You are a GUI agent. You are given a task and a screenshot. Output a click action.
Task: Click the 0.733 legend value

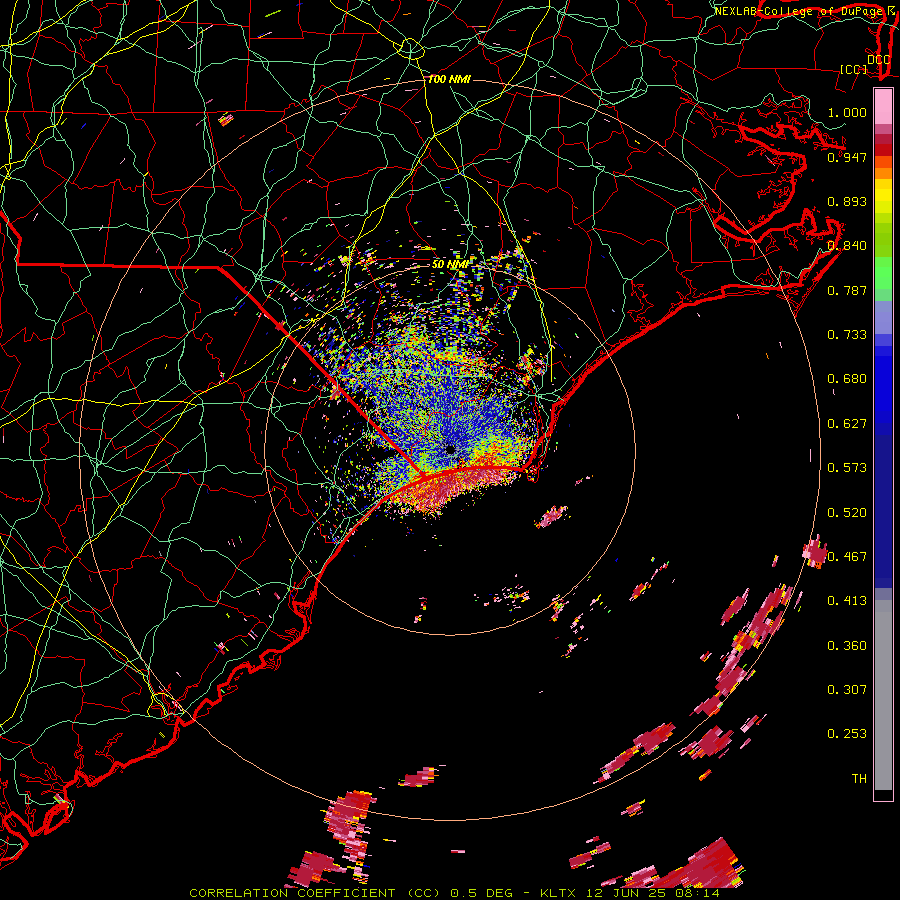coord(847,335)
